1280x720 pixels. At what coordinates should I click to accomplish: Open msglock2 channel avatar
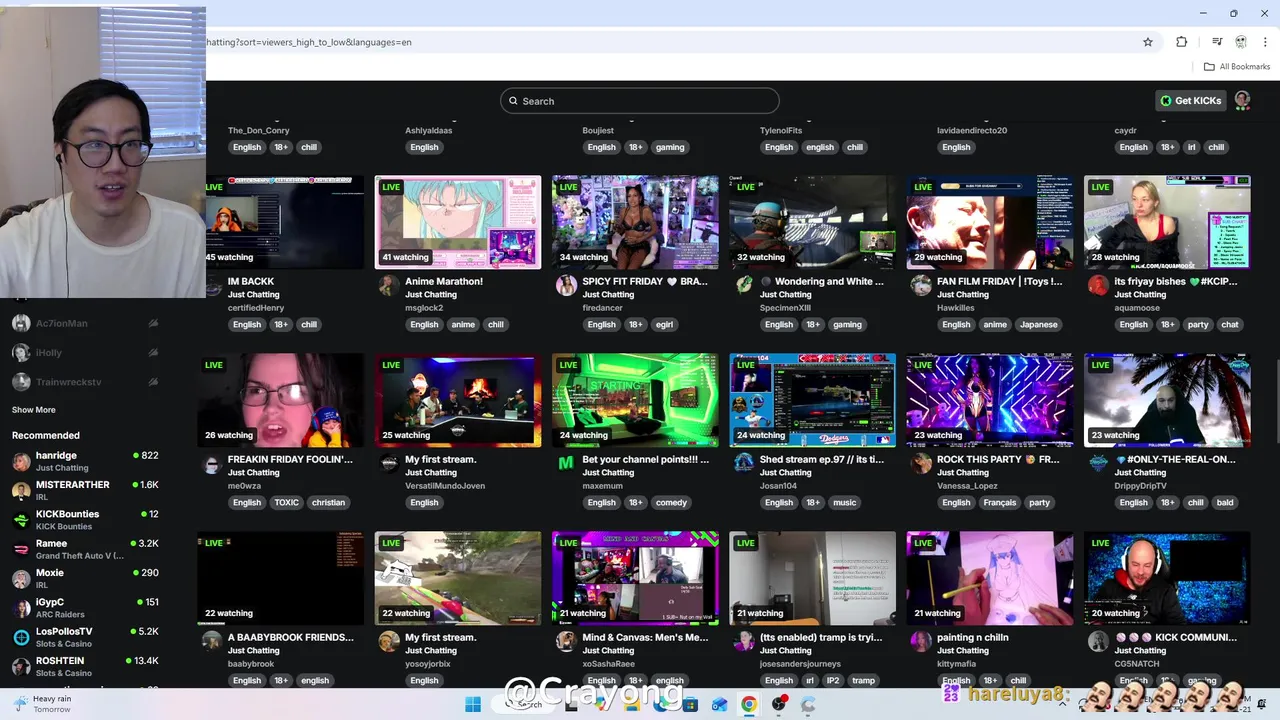388,285
